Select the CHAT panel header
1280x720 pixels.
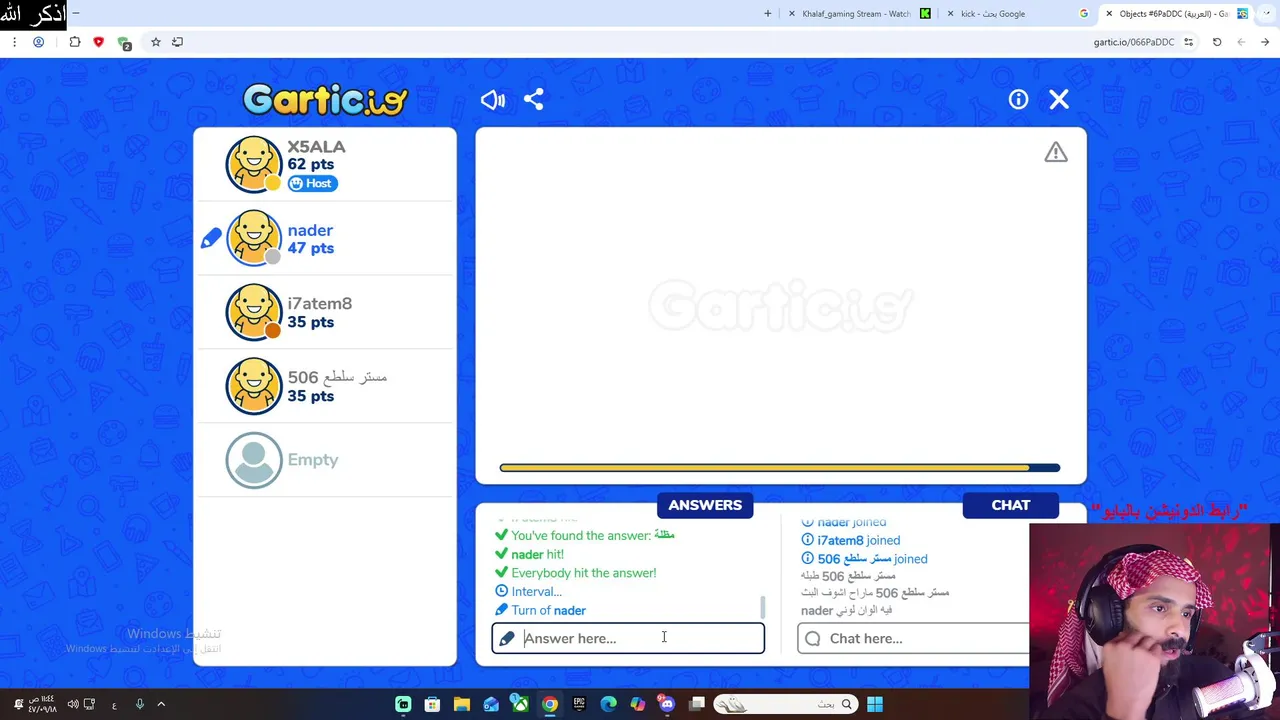(1010, 505)
